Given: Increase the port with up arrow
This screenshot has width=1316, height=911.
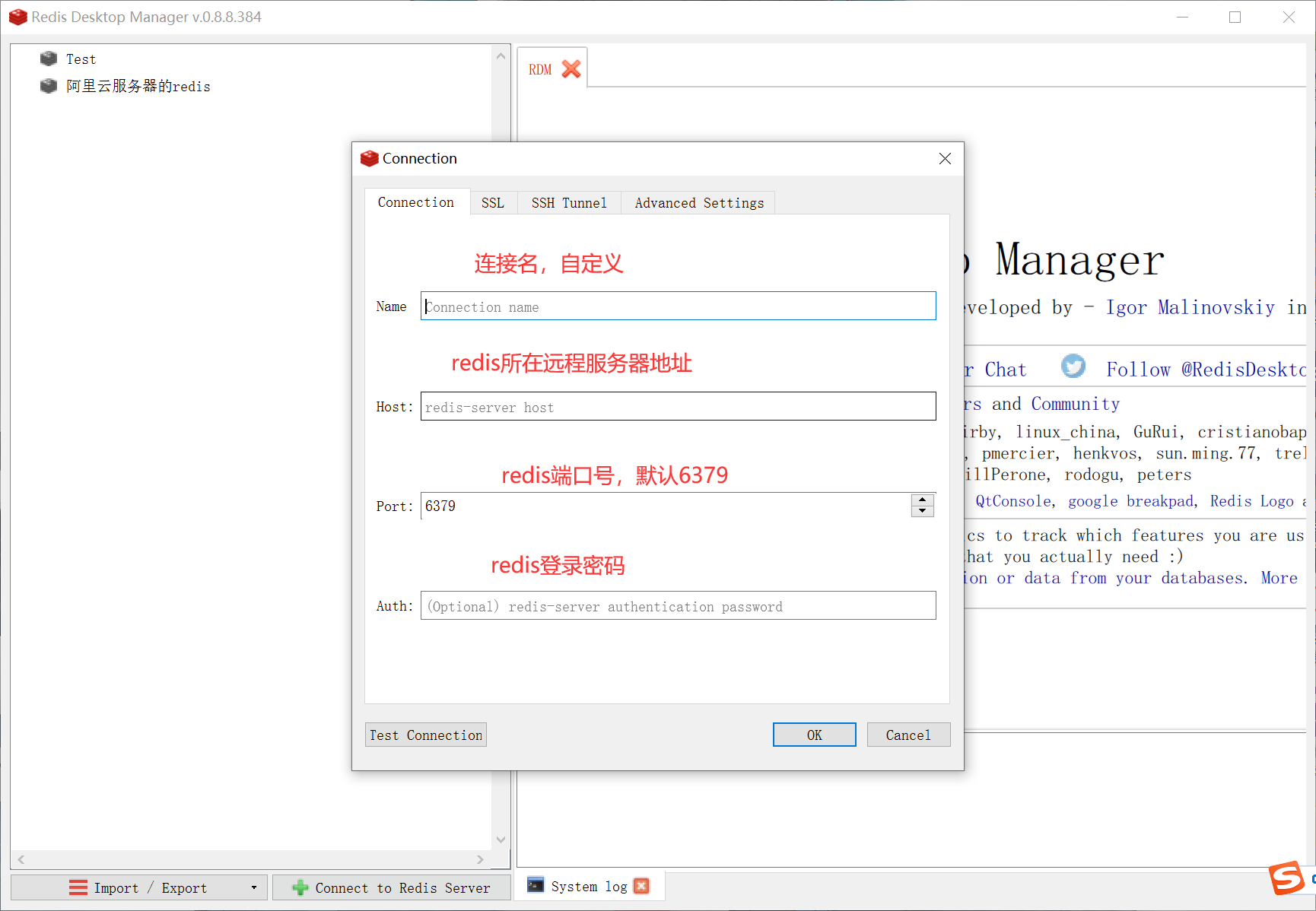Looking at the screenshot, I should 922,500.
